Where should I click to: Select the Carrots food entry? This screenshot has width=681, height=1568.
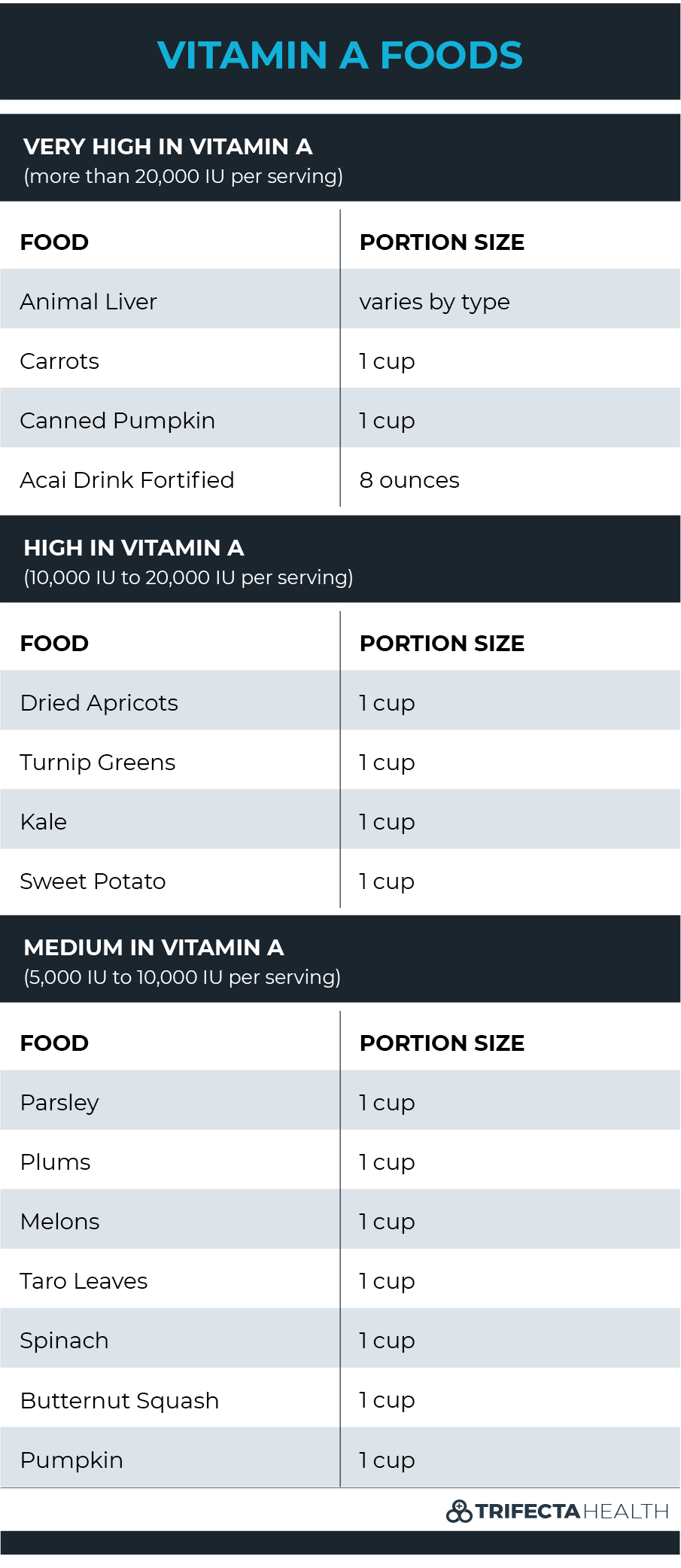click(x=59, y=361)
